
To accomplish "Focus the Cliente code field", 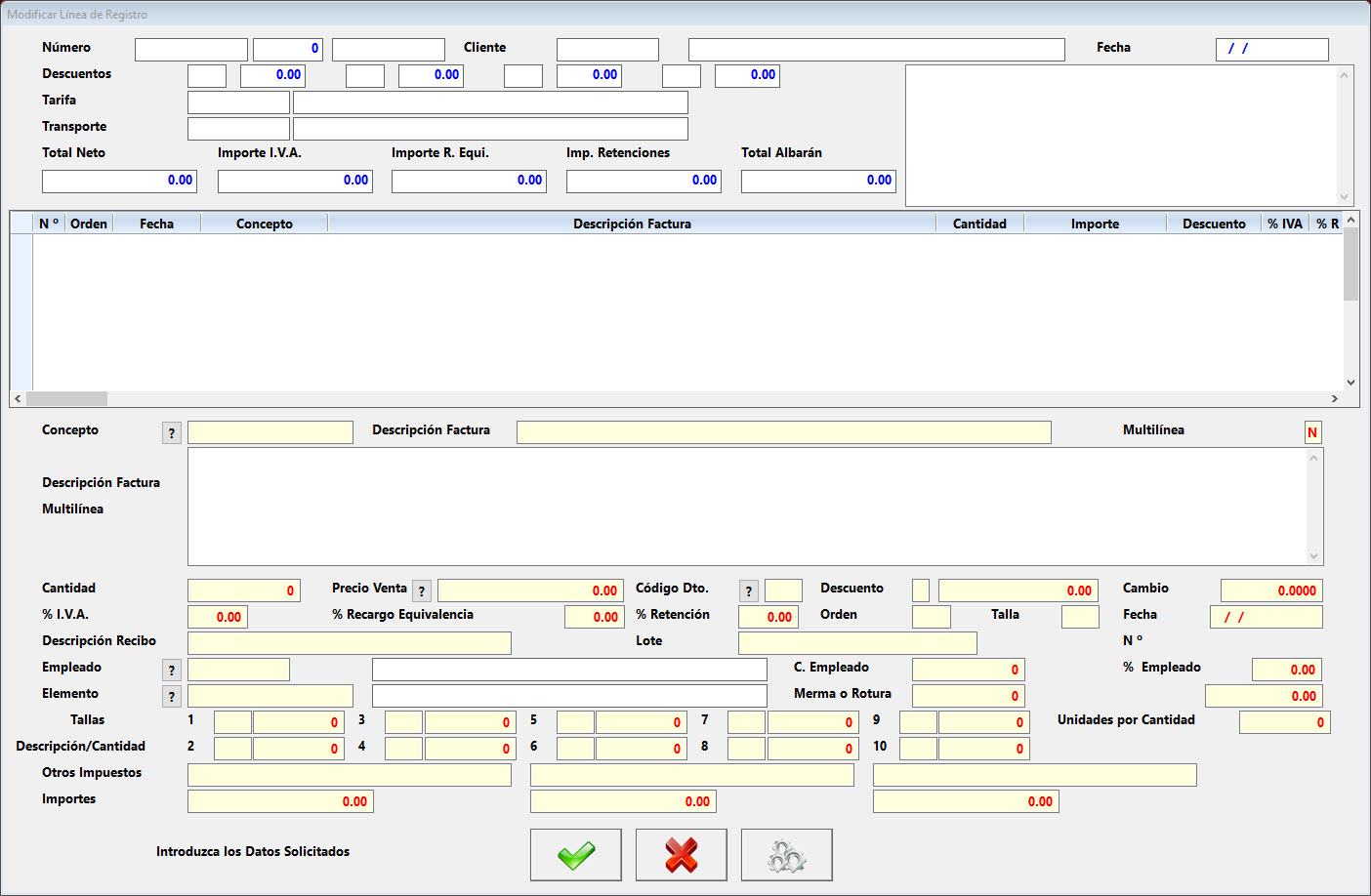I will (607, 50).
